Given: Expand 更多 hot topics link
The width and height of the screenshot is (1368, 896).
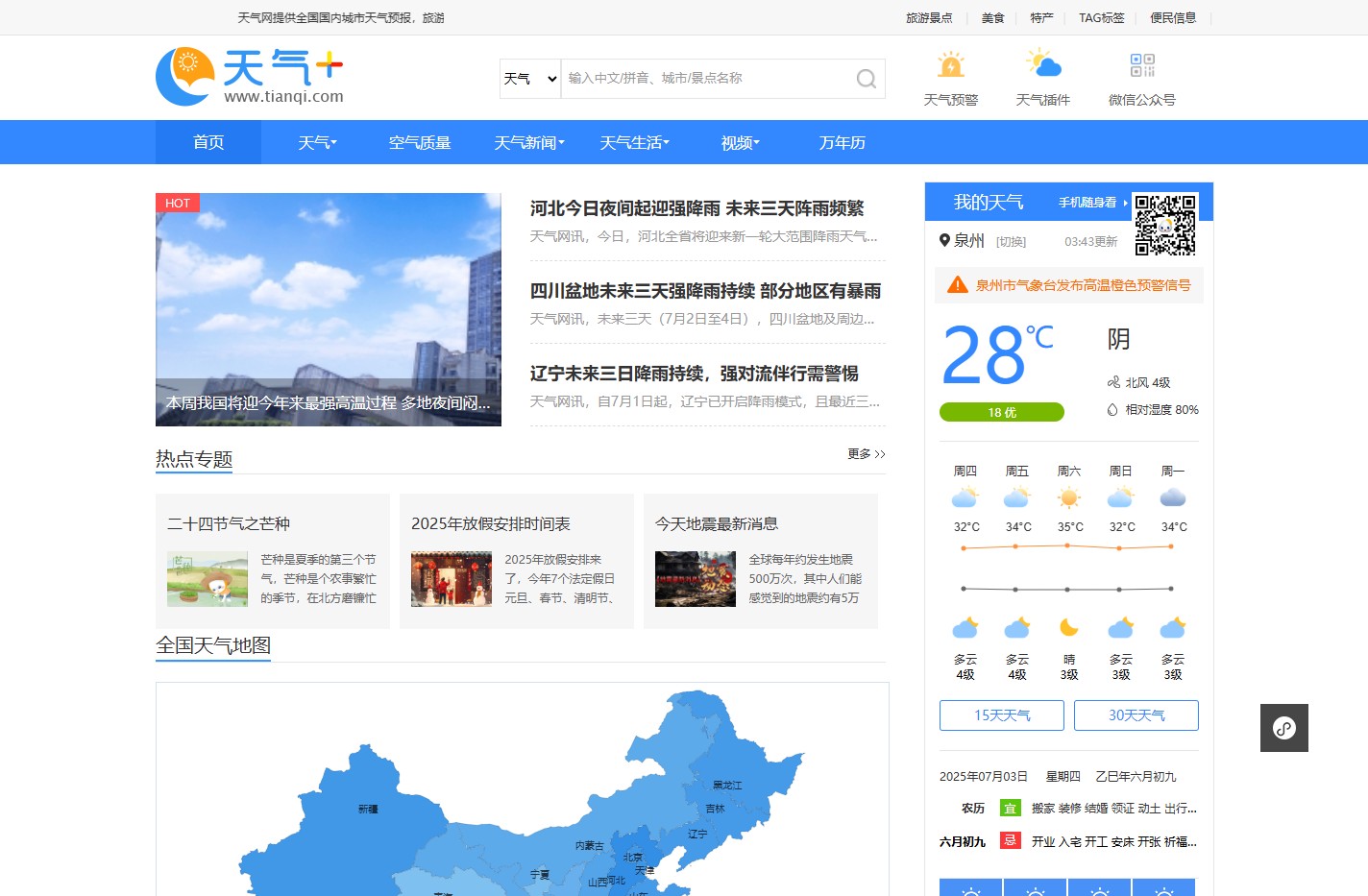Looking at the screenshot, I should [867, 453].
